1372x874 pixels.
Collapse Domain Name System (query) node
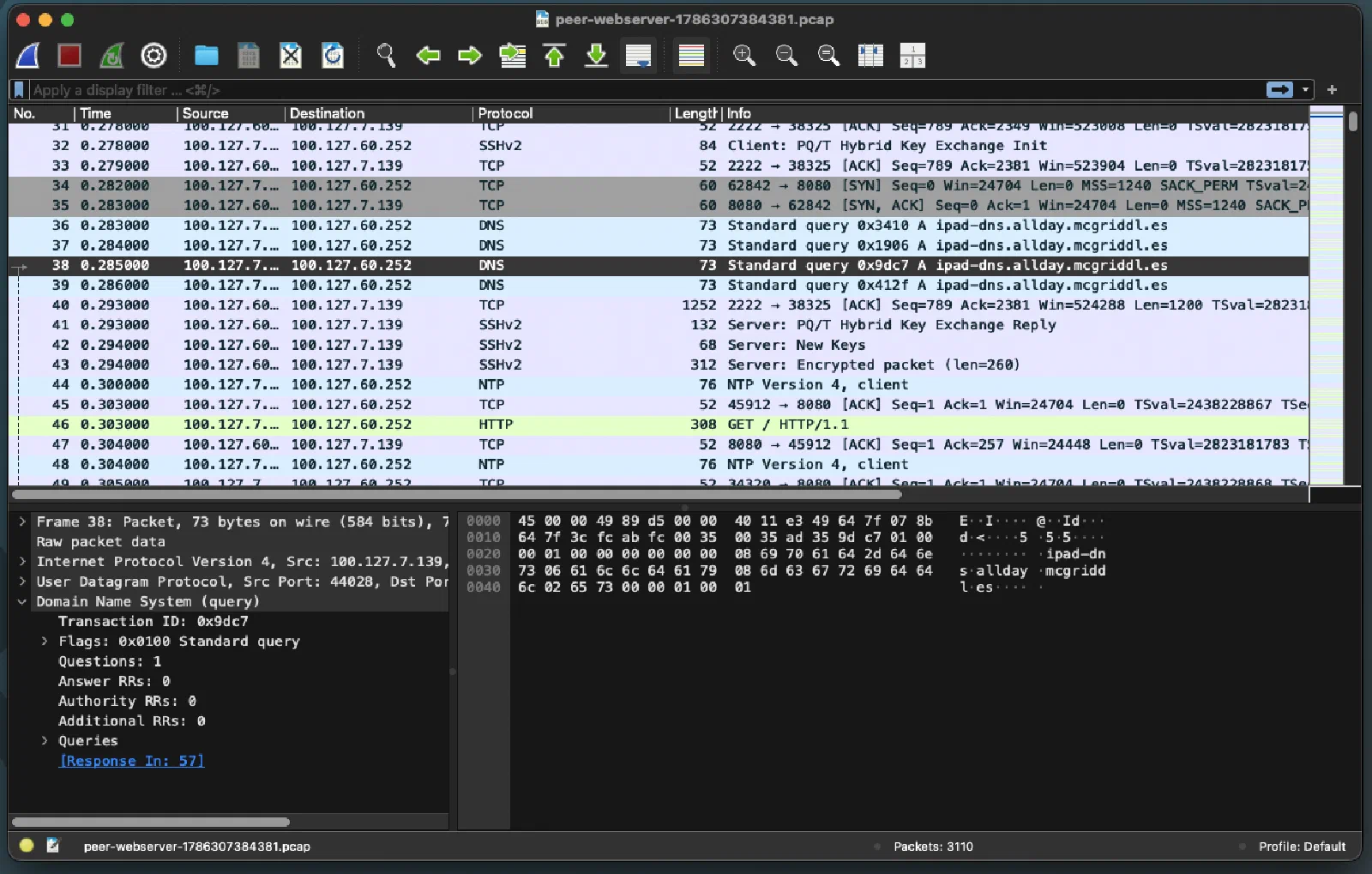(x=22, y=602)
